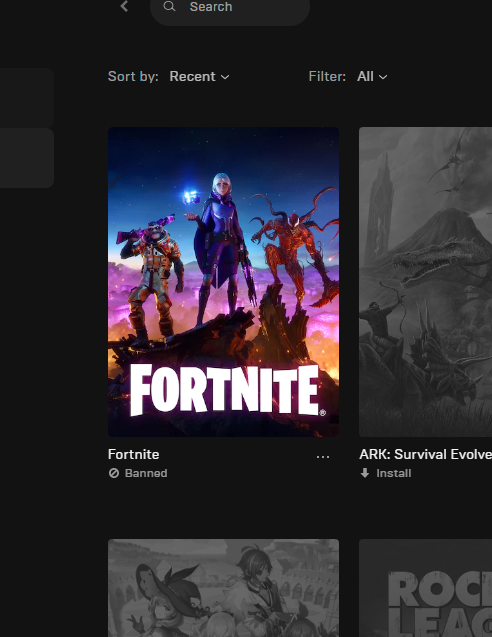The height and width of the screenshot is (637, 492).
Task: Open the anime characters game thumbnail
Action: 223,588
